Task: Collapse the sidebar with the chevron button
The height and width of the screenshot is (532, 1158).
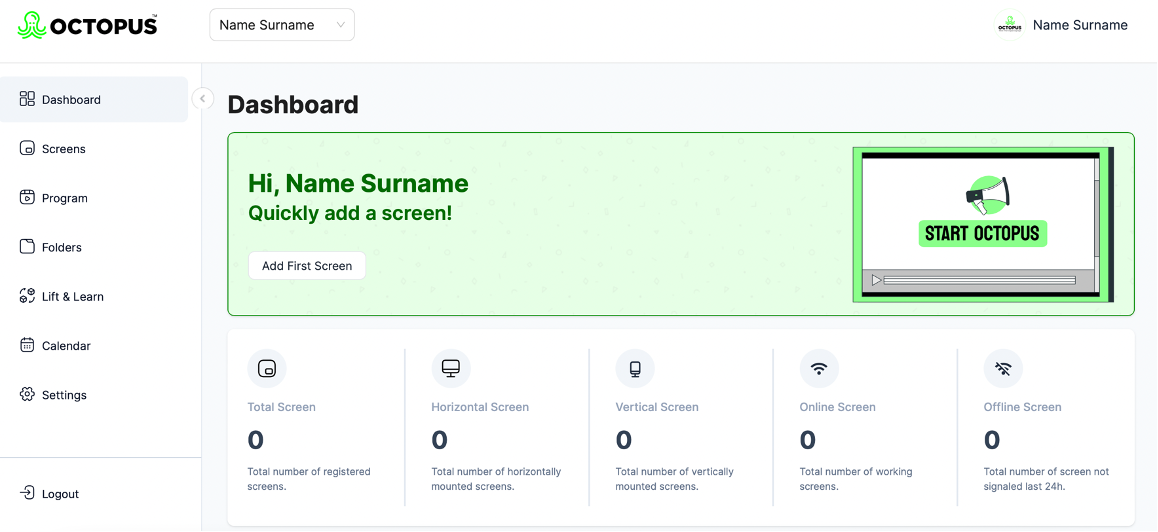Action: click(202, 99)
